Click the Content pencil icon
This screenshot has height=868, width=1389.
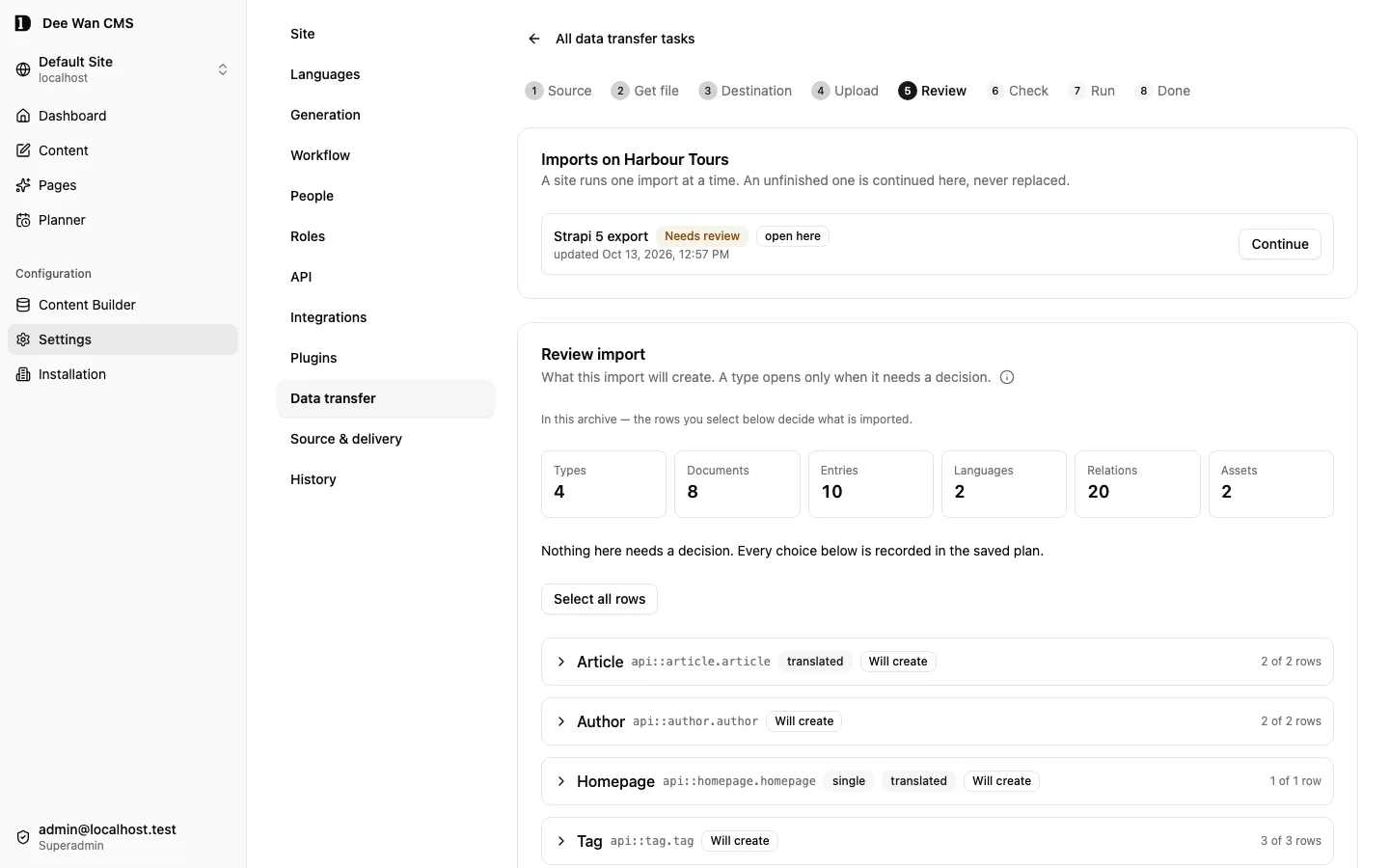pyautogui.click(x=23, y=150)
